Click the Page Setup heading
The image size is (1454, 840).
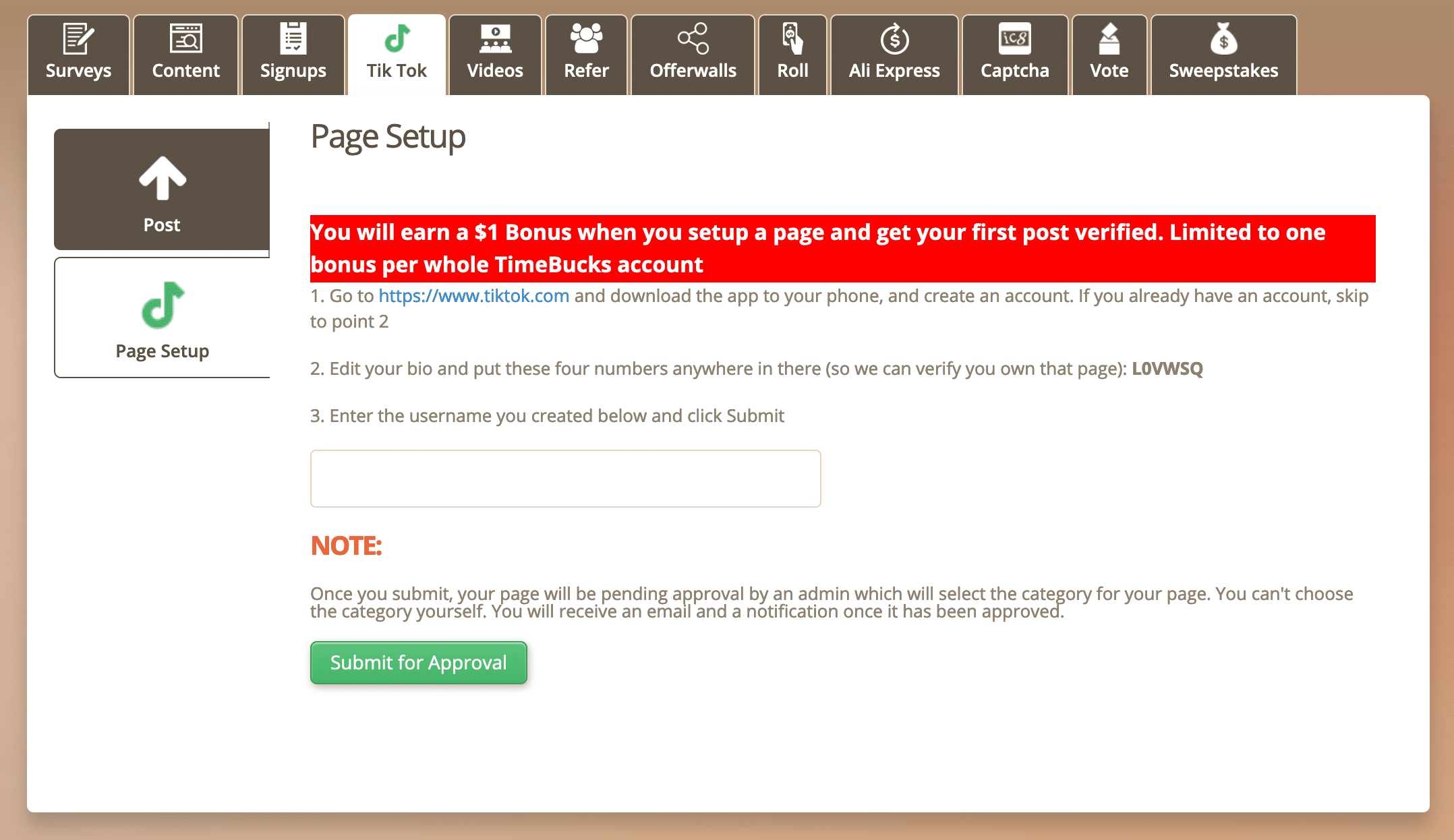(x=388, y=138)
